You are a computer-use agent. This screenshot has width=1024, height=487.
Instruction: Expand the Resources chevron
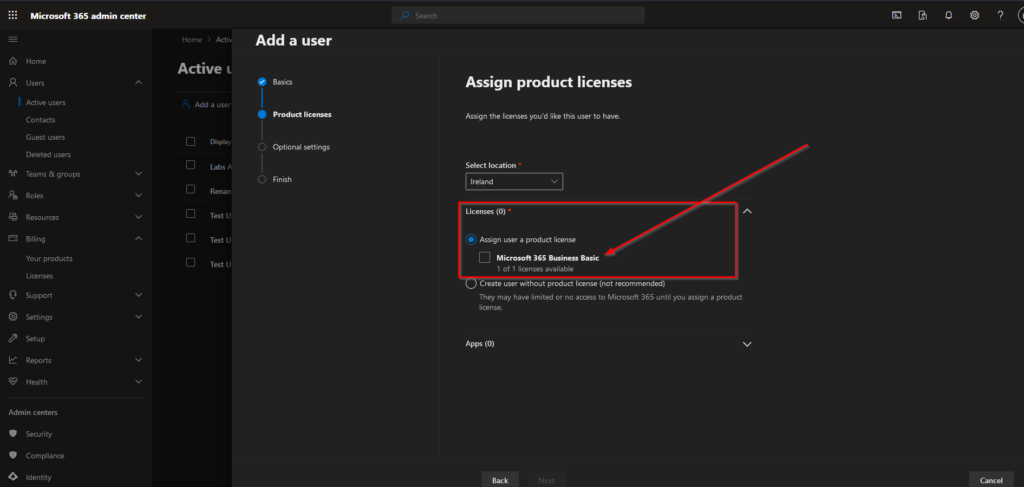(x=138, y=217)
